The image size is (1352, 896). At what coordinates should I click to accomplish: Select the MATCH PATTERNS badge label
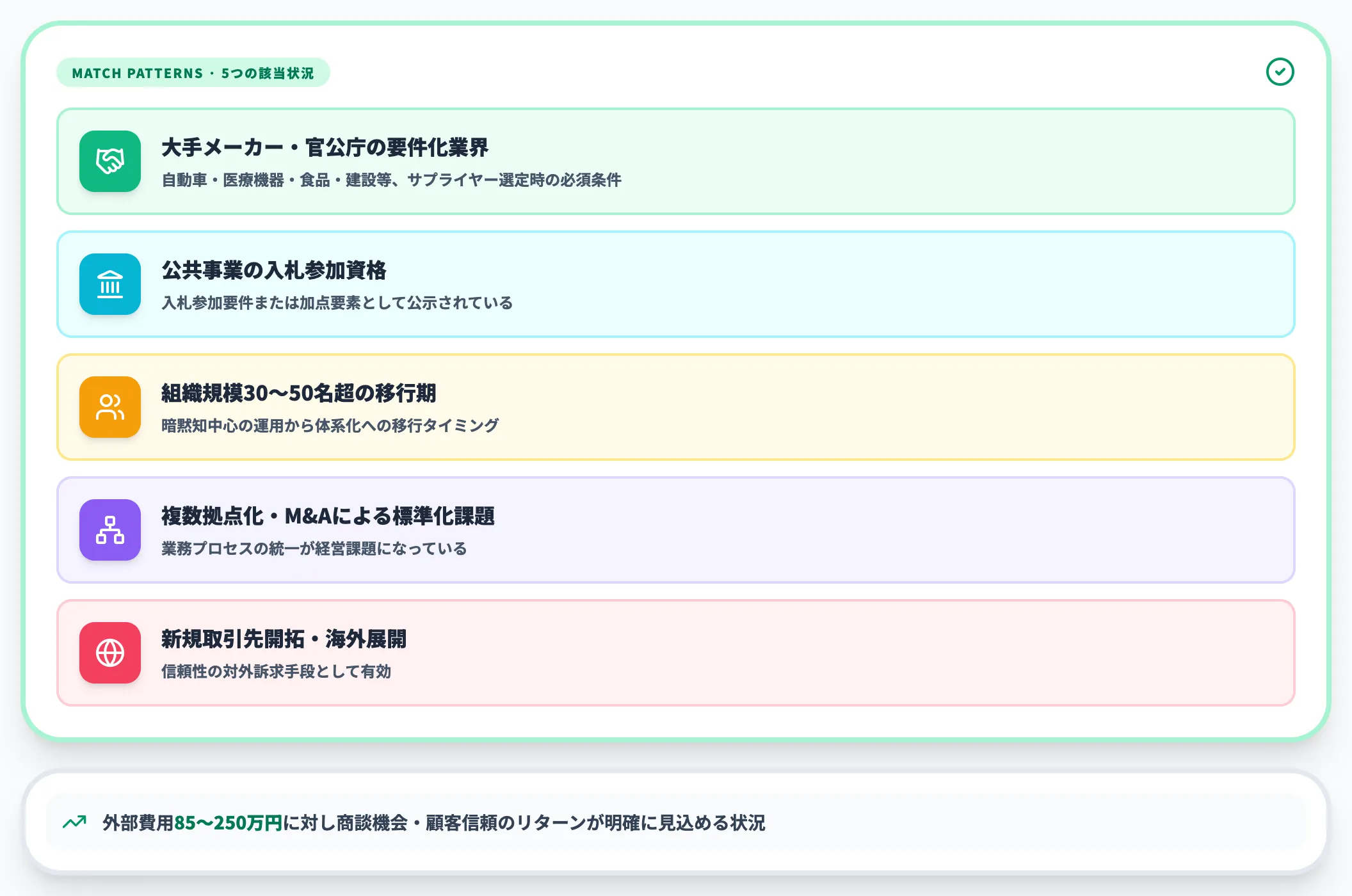point(193,73)
